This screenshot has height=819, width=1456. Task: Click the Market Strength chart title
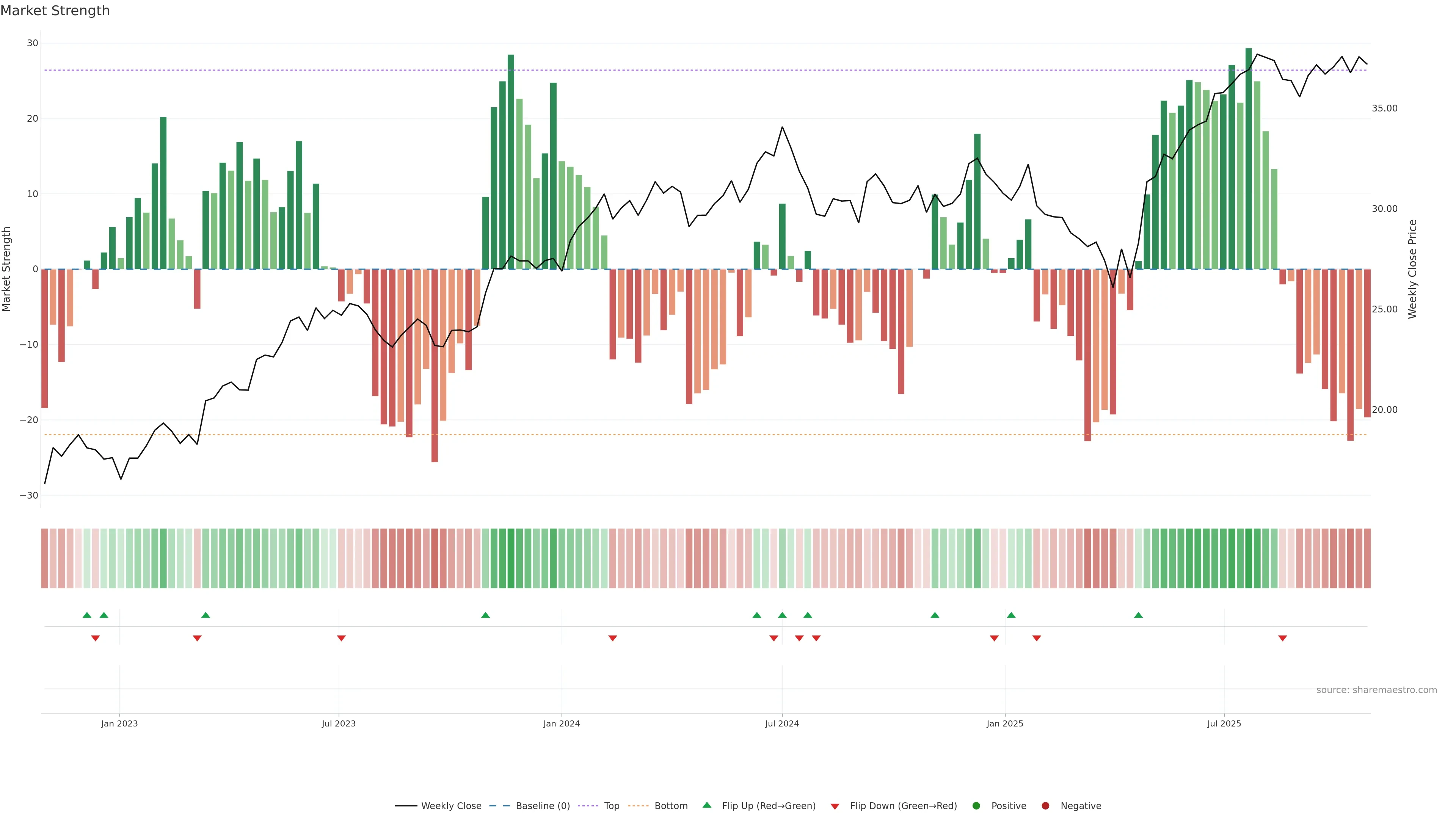click(x=55, y=11)
